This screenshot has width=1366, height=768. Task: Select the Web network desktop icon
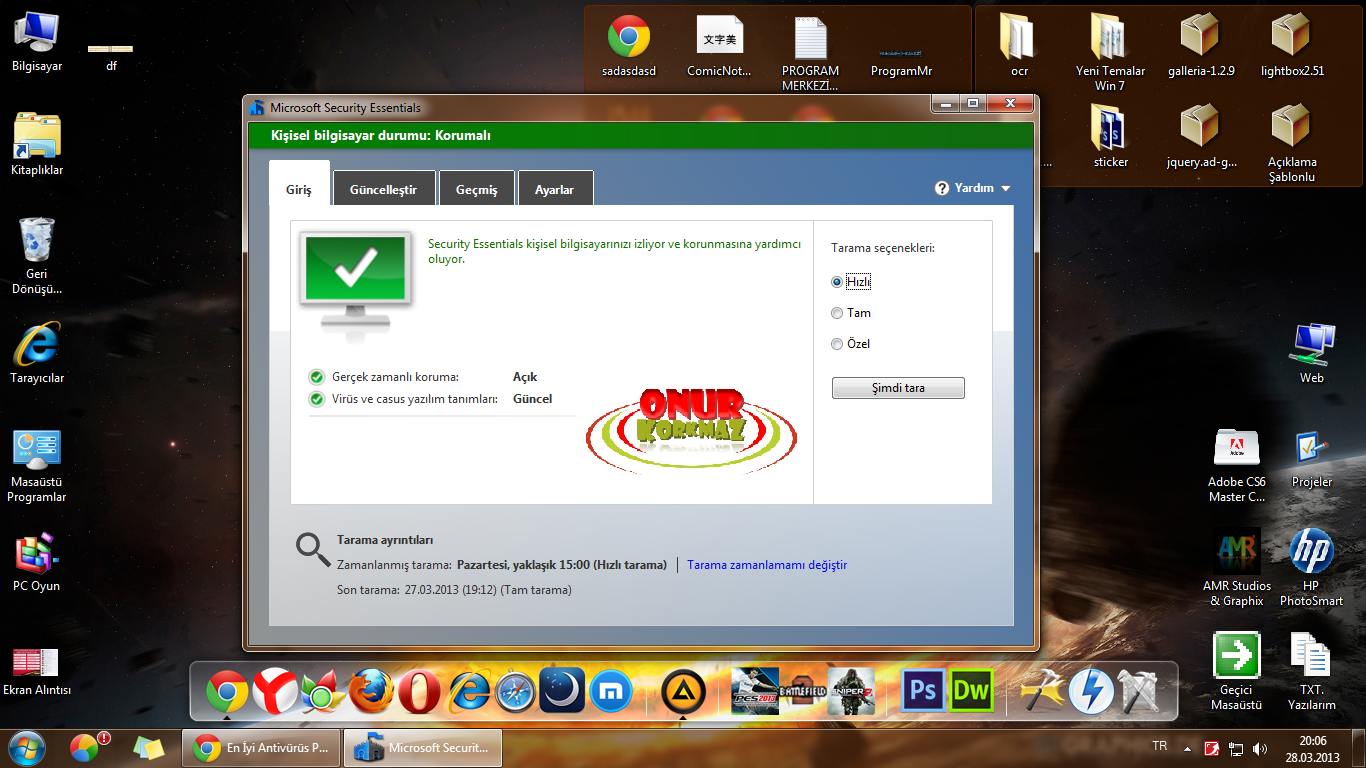coord(1312,353)
